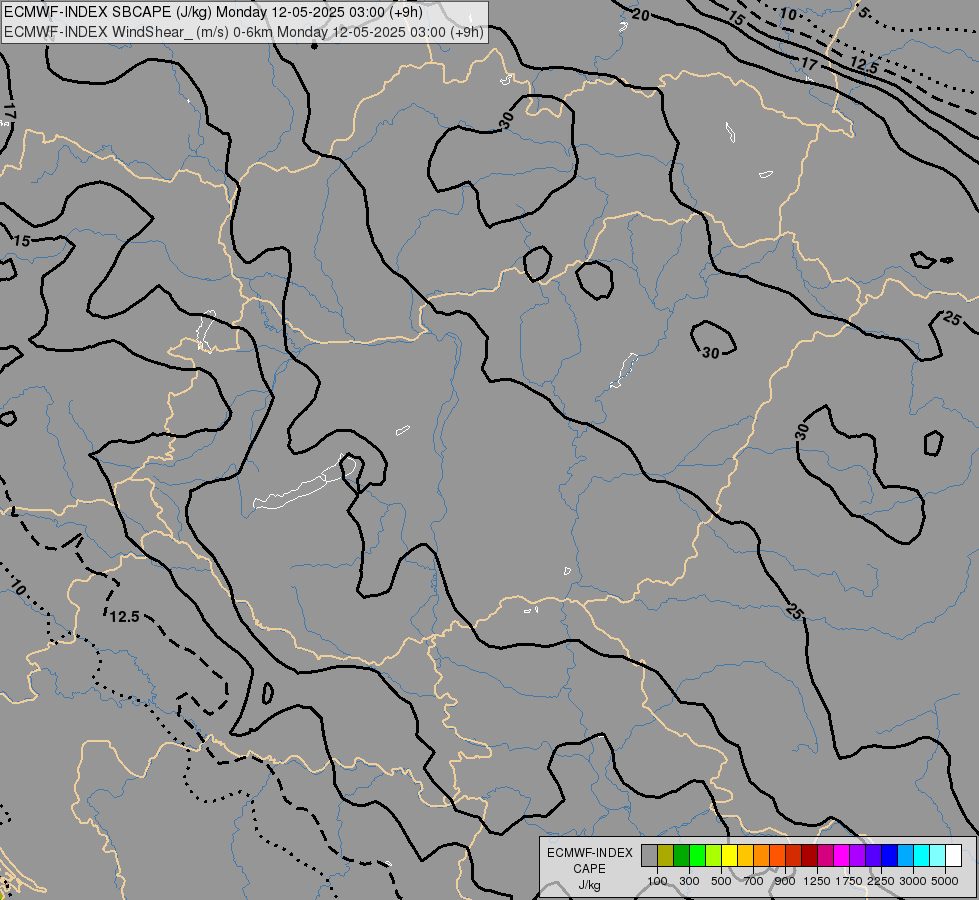The height and width of the screenshot is (900, 979).
Task: Click the legend value 100
Action: 657,881
